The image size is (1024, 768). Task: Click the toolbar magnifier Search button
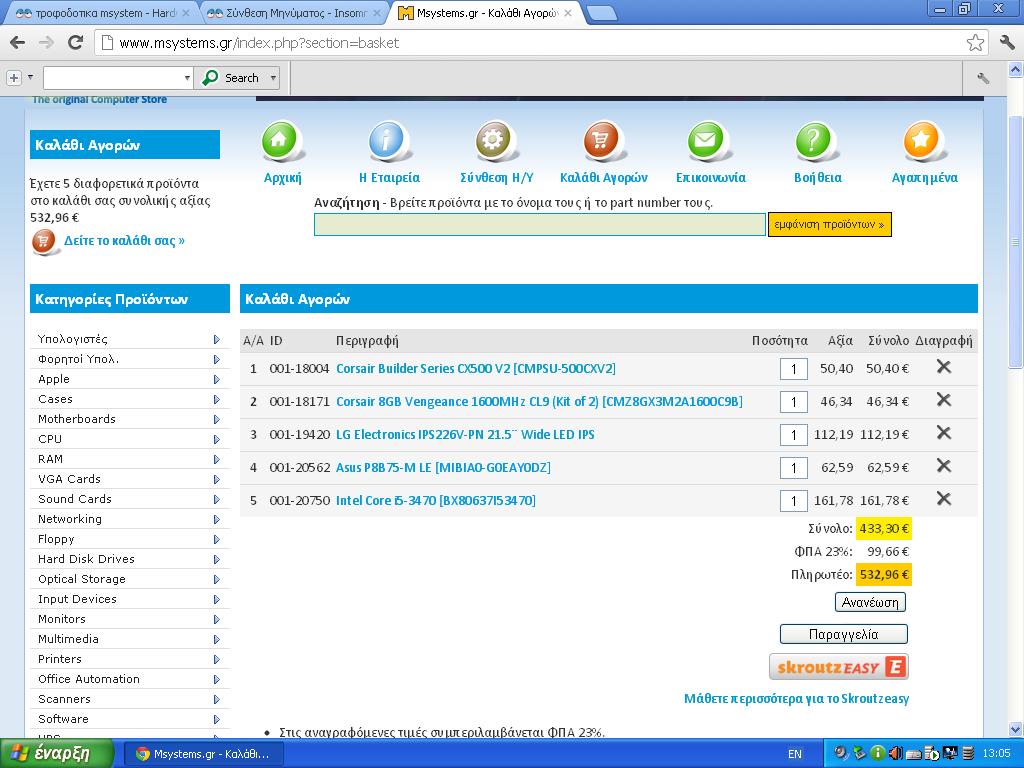click(x=231, y=78)
